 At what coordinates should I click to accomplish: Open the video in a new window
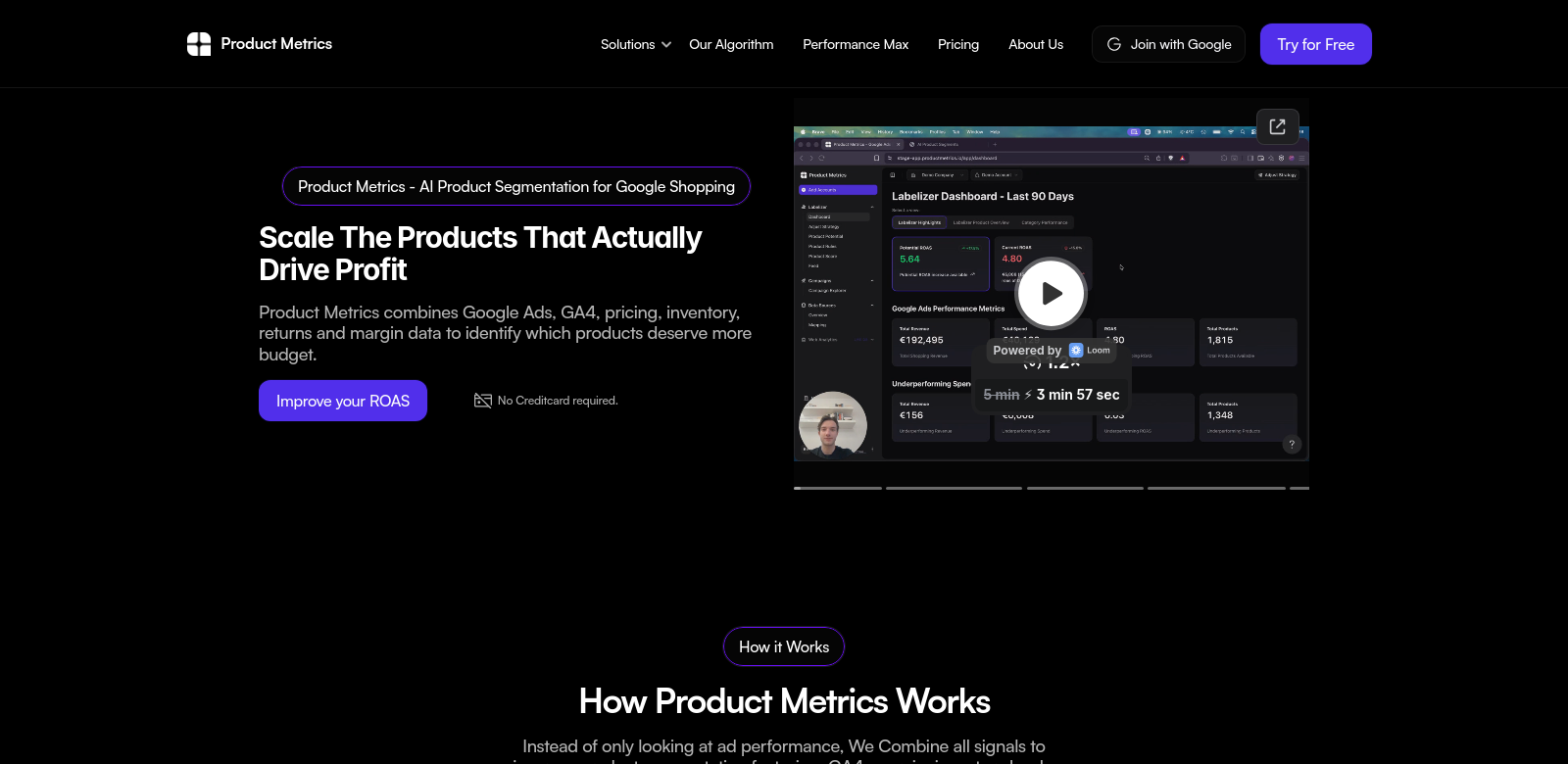point(1278,126)
